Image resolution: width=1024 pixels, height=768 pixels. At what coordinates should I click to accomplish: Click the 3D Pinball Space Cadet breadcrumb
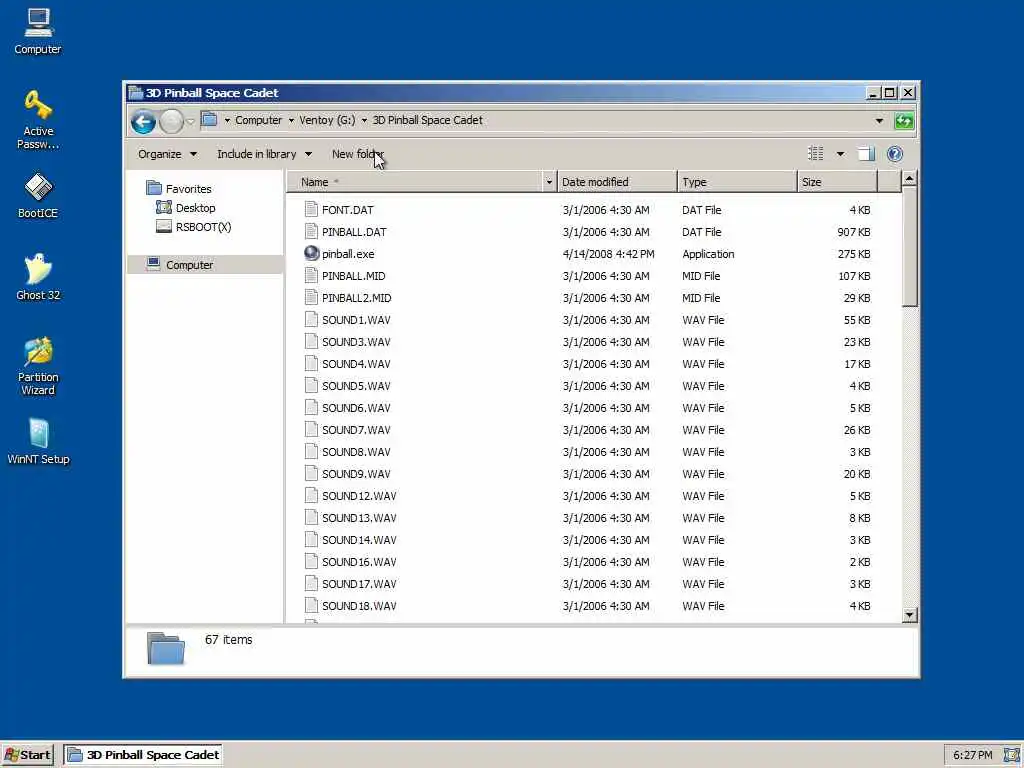coord(428,120)
